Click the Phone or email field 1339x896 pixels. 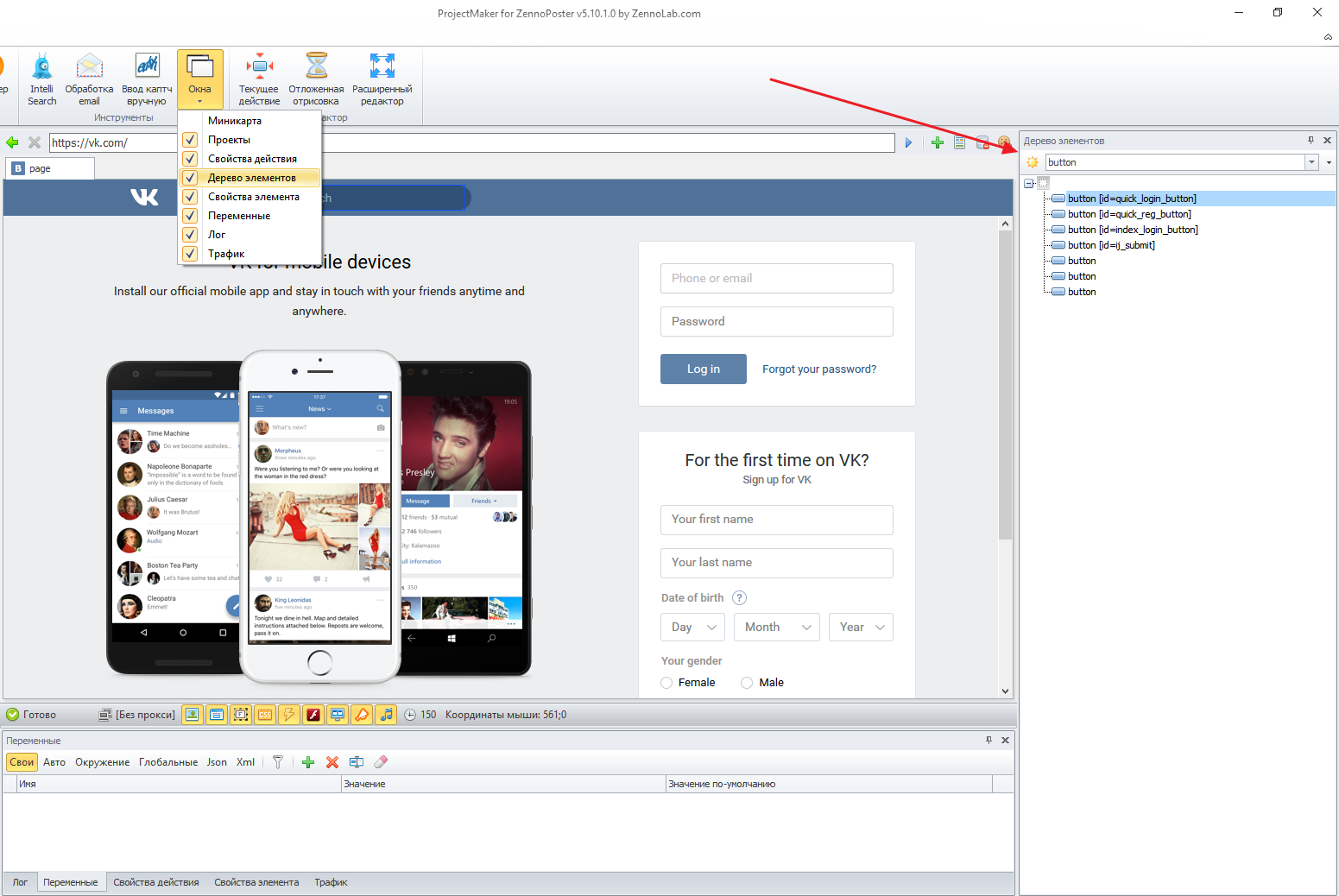(x=776, y=279)
